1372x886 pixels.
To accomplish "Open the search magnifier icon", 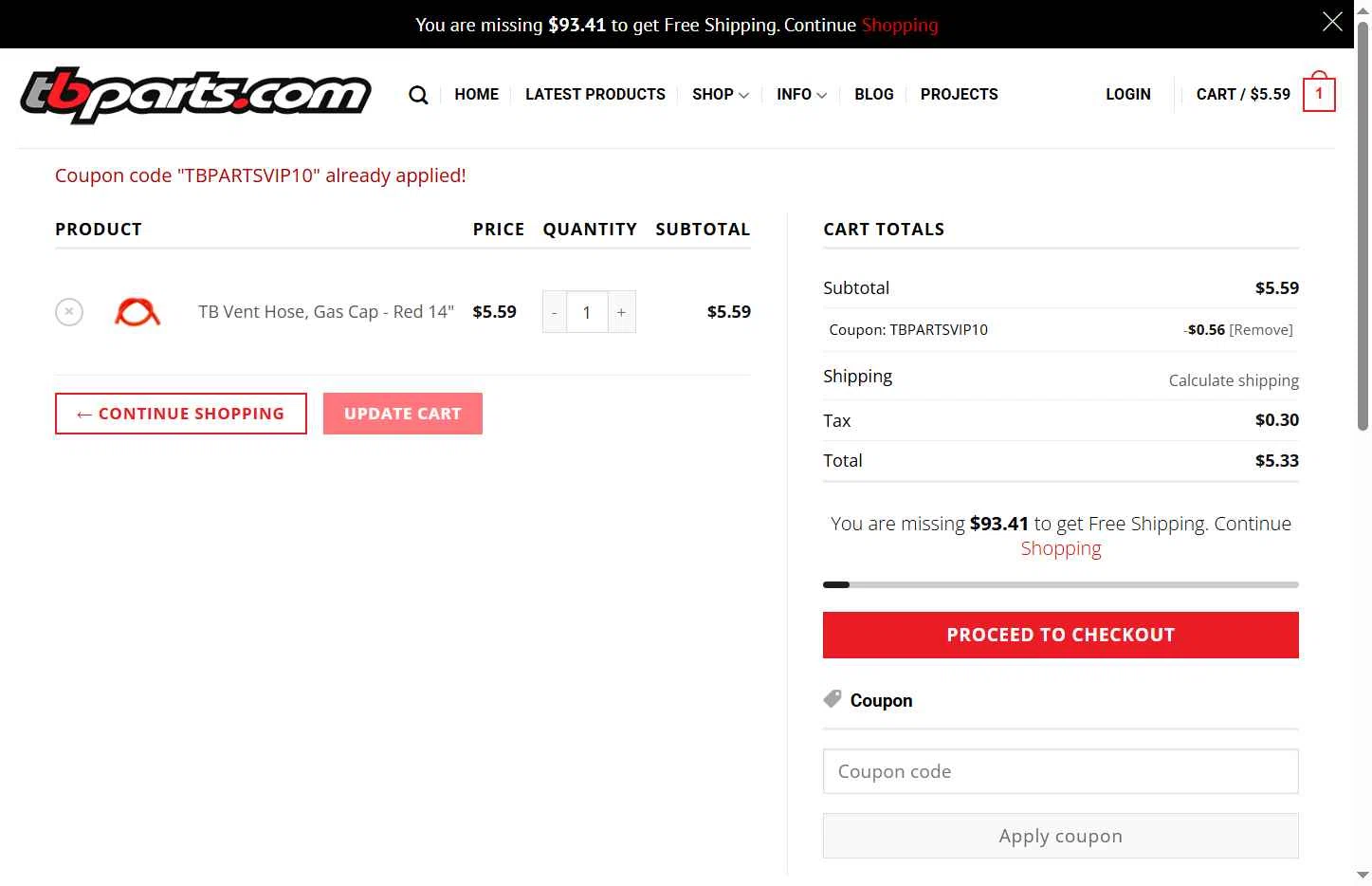I will pyautogui.click(x=418, y=95).
